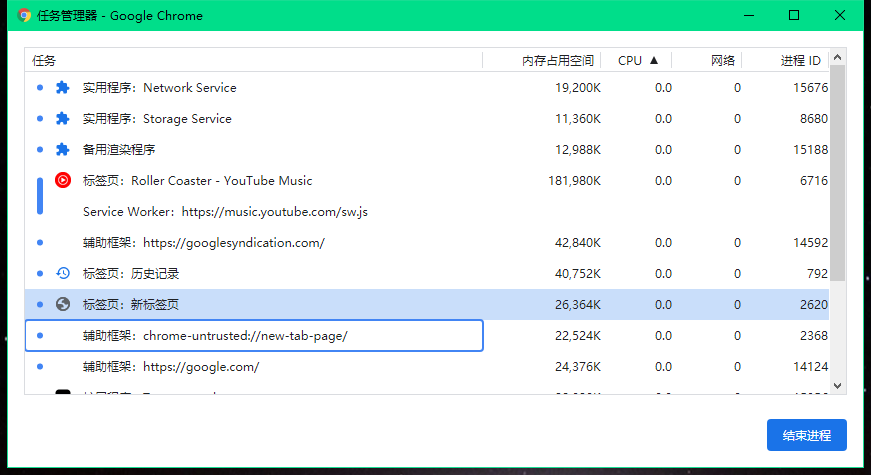The height and width of the screenshot is (475, 871).
Task: Select the 辅助框架 https://google.com/ row
Action: tap(427, 367)
